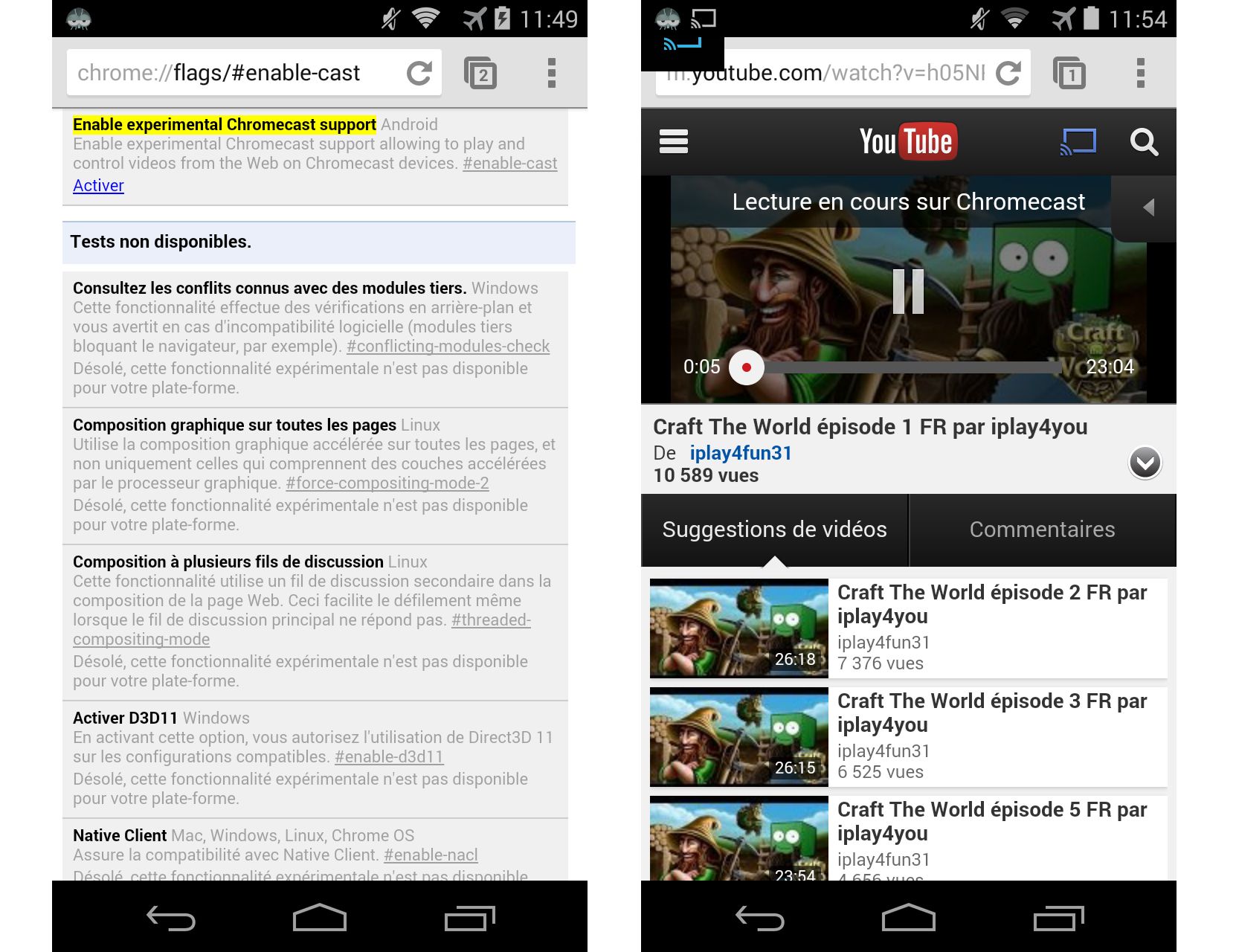1236x952 pixels.
Task: Click the chrome://flags address bar
Action: pos(231,73)
